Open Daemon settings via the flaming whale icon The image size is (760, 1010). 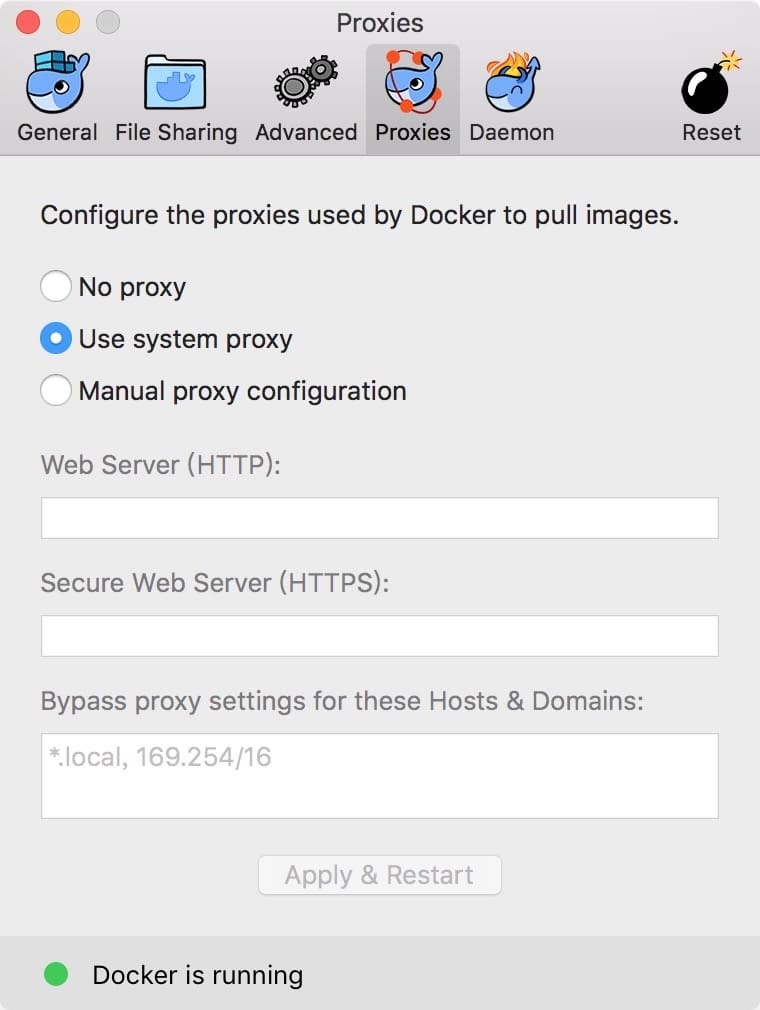click(512, 85)
